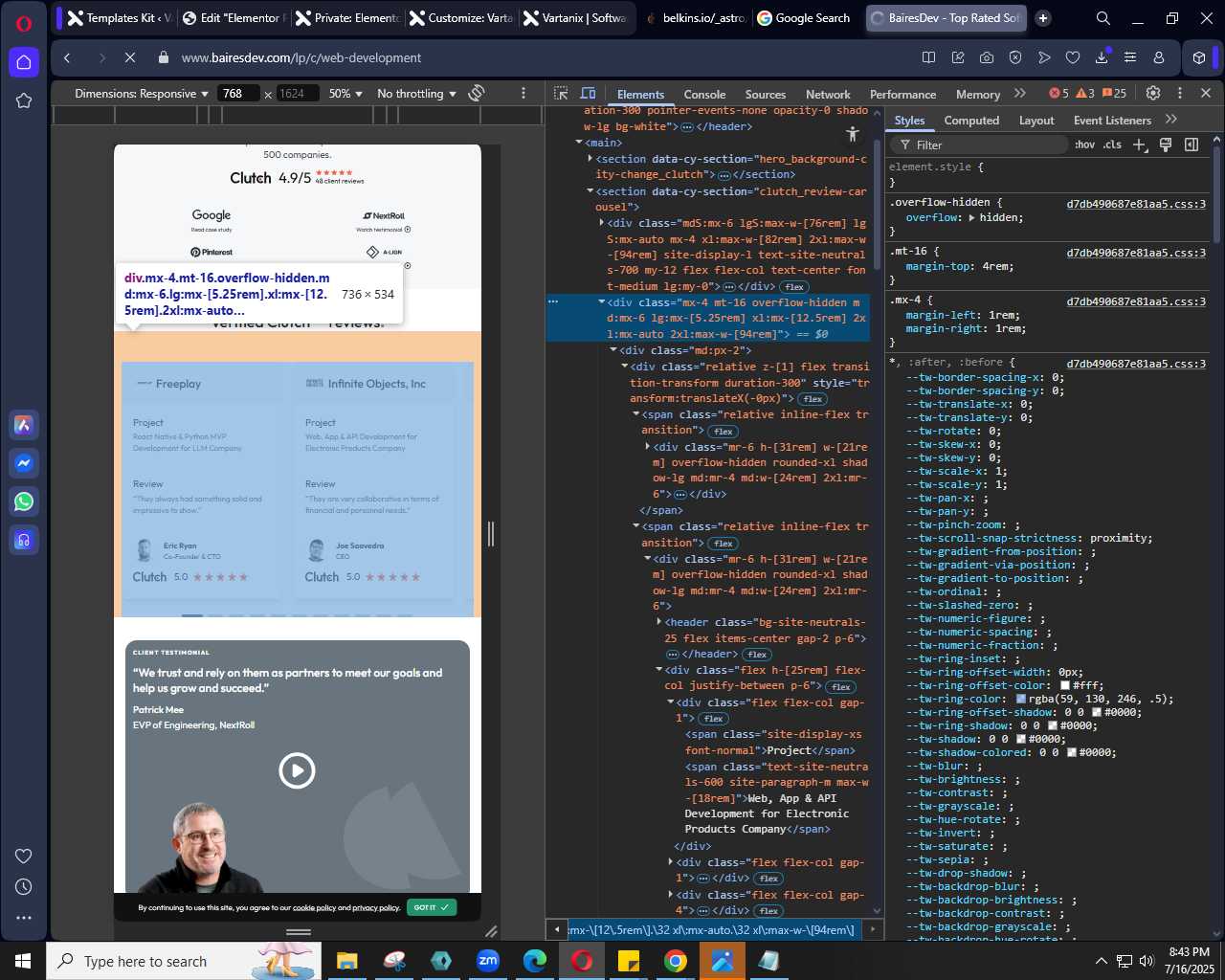Switch to the Console tab
Image resolution: width=1225 pixels, height=980 pixels.
[704, 95]
